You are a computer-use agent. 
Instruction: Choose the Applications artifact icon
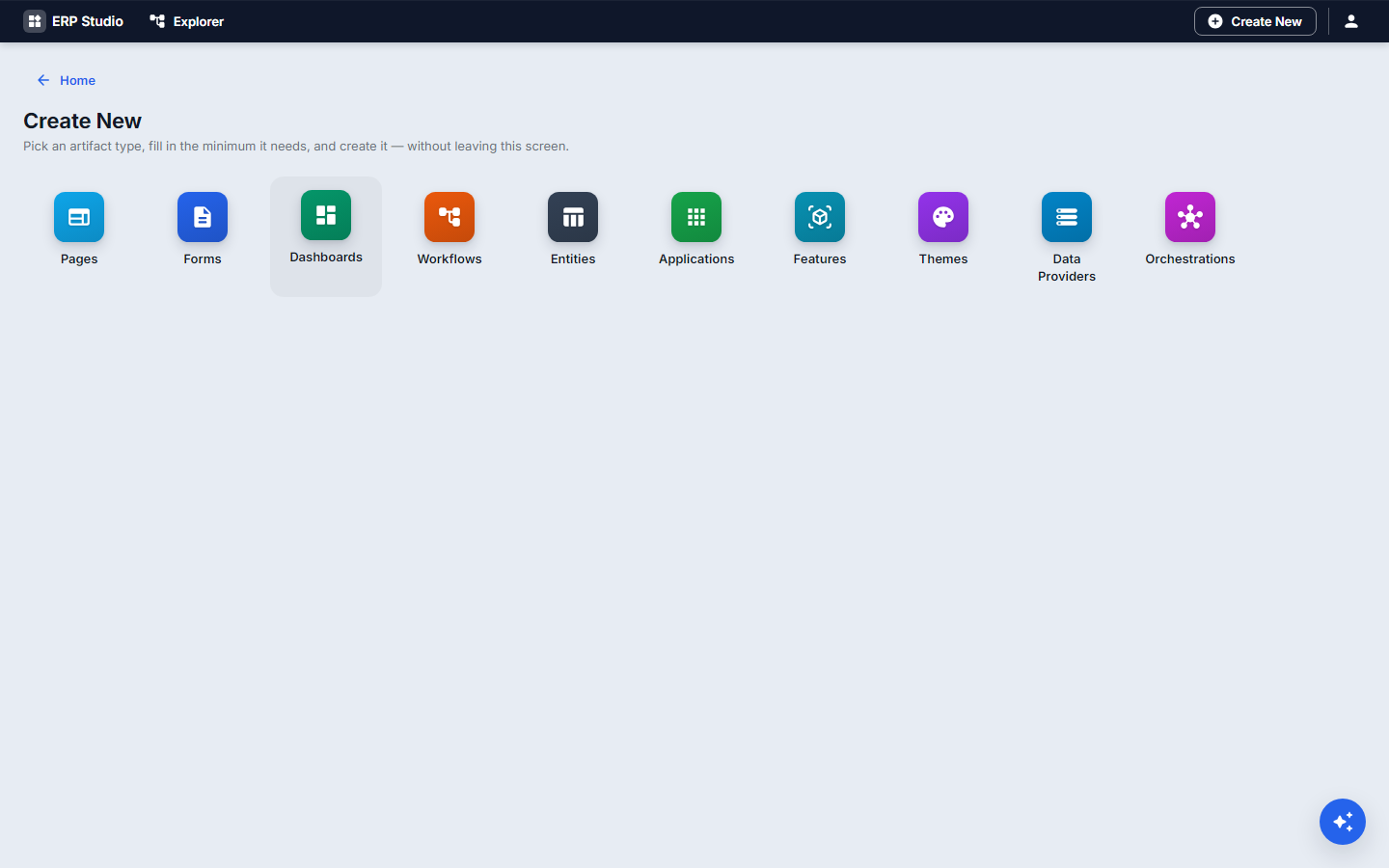696,217
